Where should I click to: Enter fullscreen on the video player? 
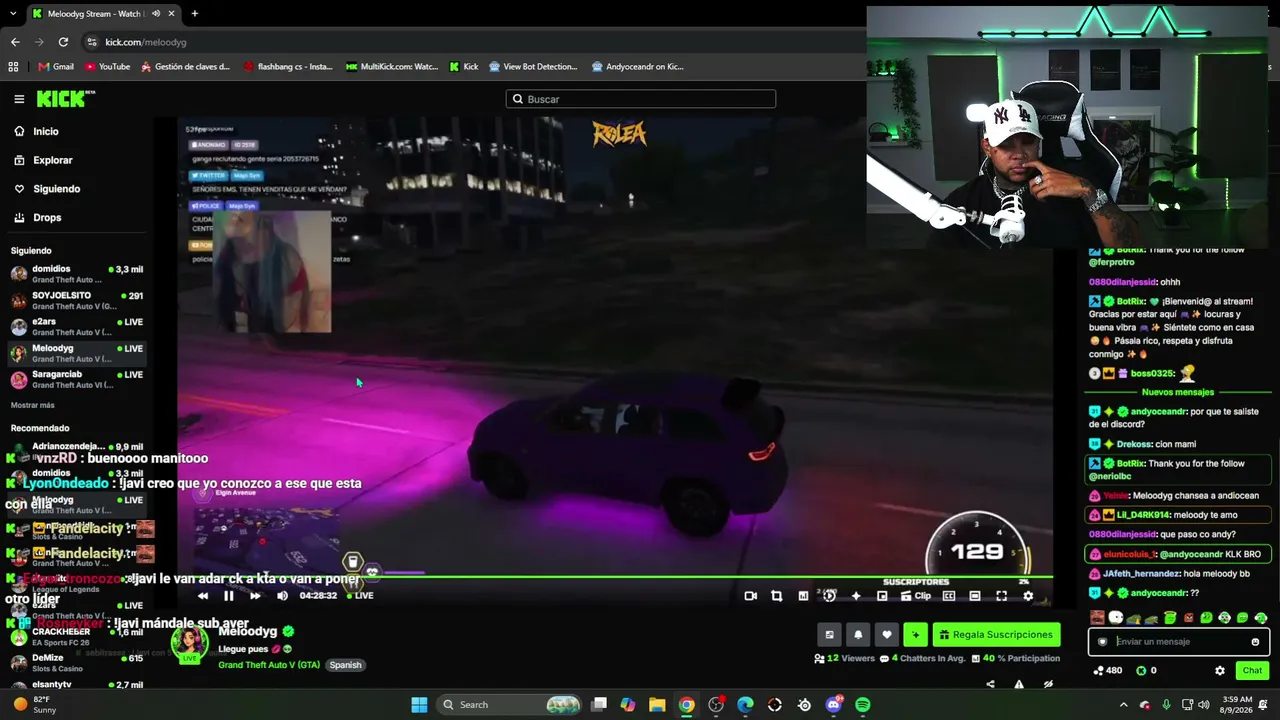pyautogui.click(x=1001, y=596)
